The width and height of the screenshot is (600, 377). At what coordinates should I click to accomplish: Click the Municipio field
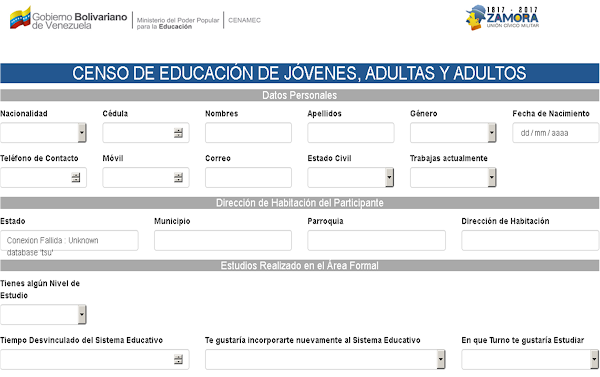223,240
